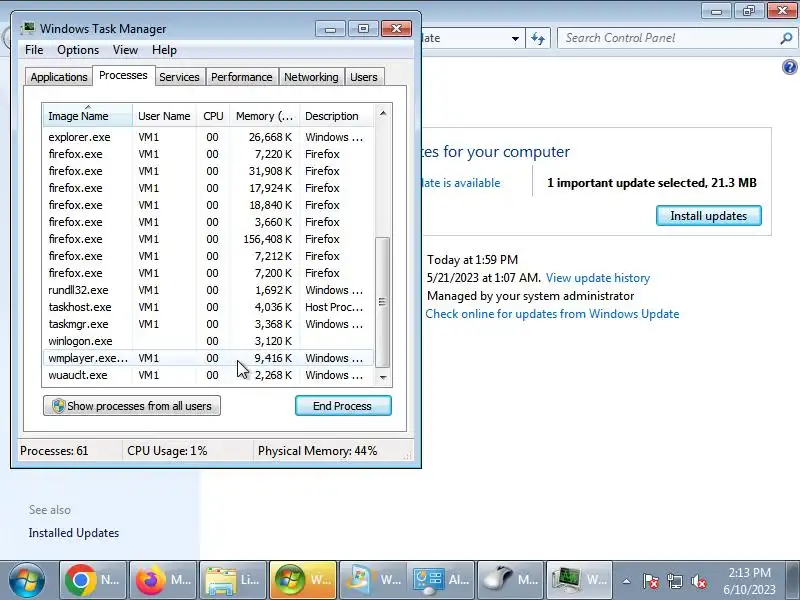Select firefox.exe using 18,840 K
Screen dimensions: 800x600
(208, 205)
